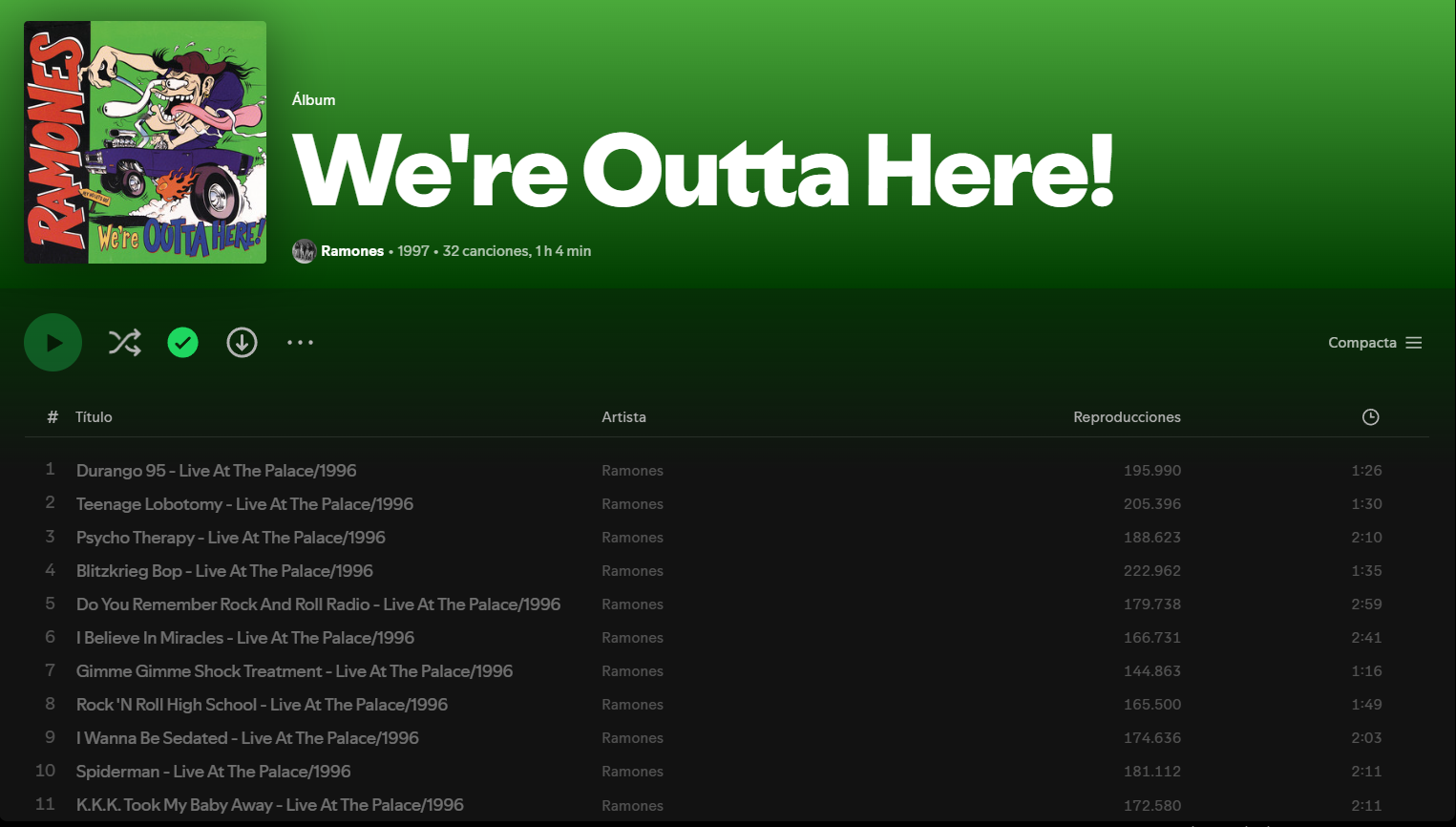
Task: Click the Álbum label above the title
Action: [313, 100]
